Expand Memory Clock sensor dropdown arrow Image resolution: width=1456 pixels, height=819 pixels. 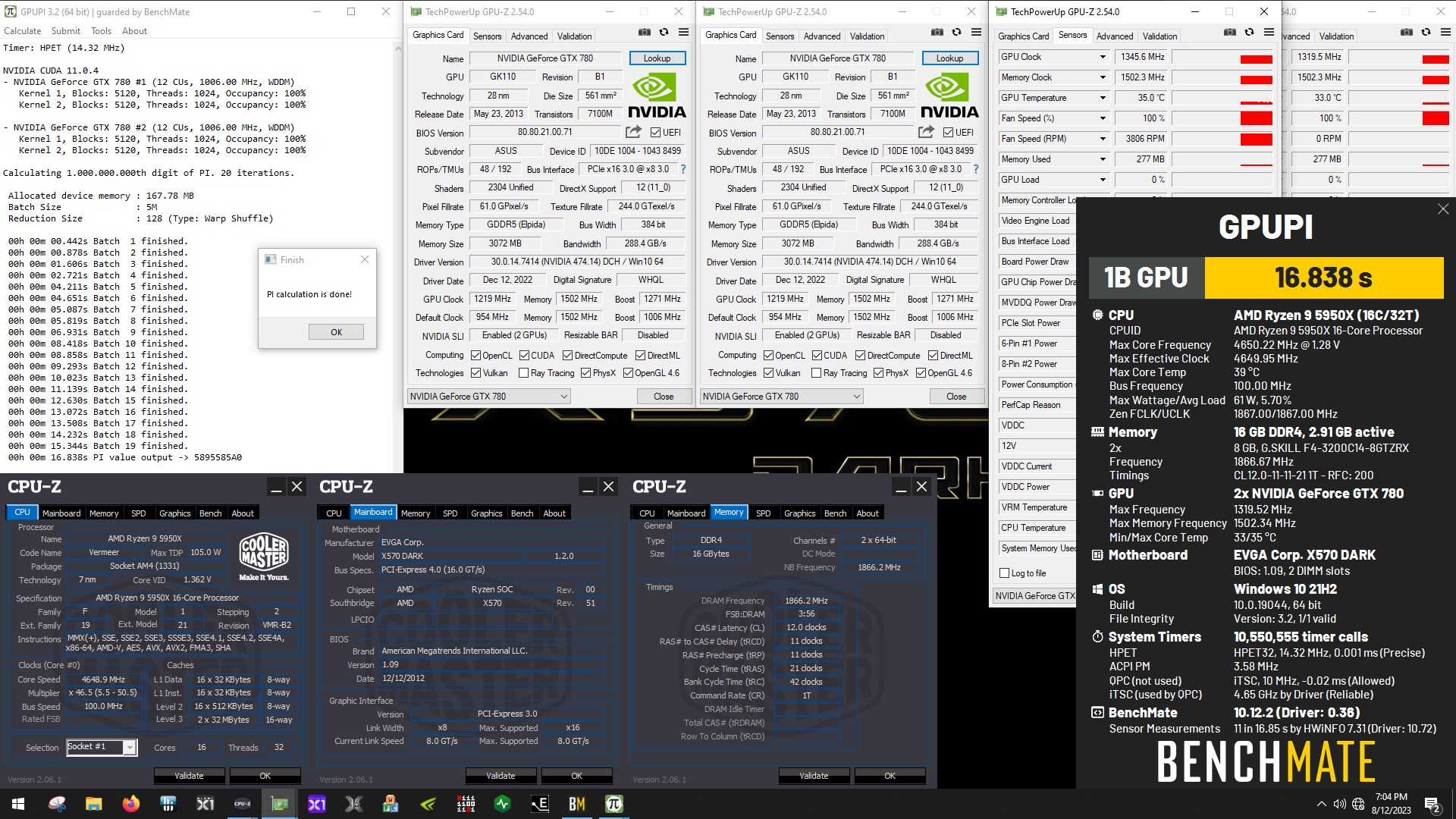1103,77
